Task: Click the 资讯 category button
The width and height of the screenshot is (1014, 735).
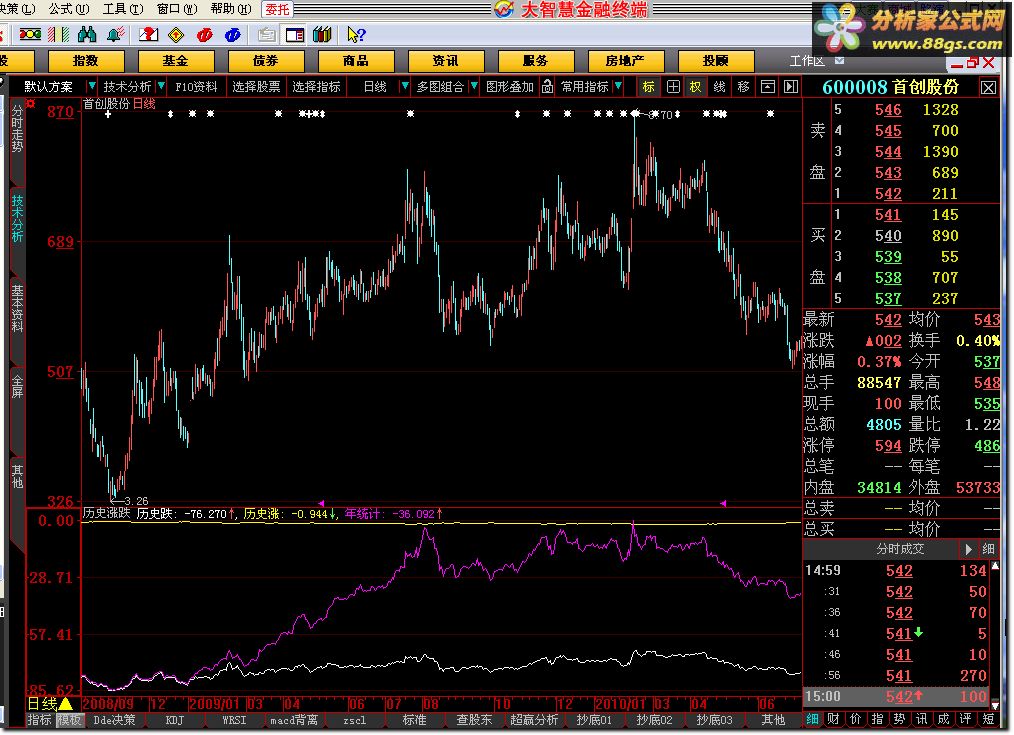Action: coord(446,61)
